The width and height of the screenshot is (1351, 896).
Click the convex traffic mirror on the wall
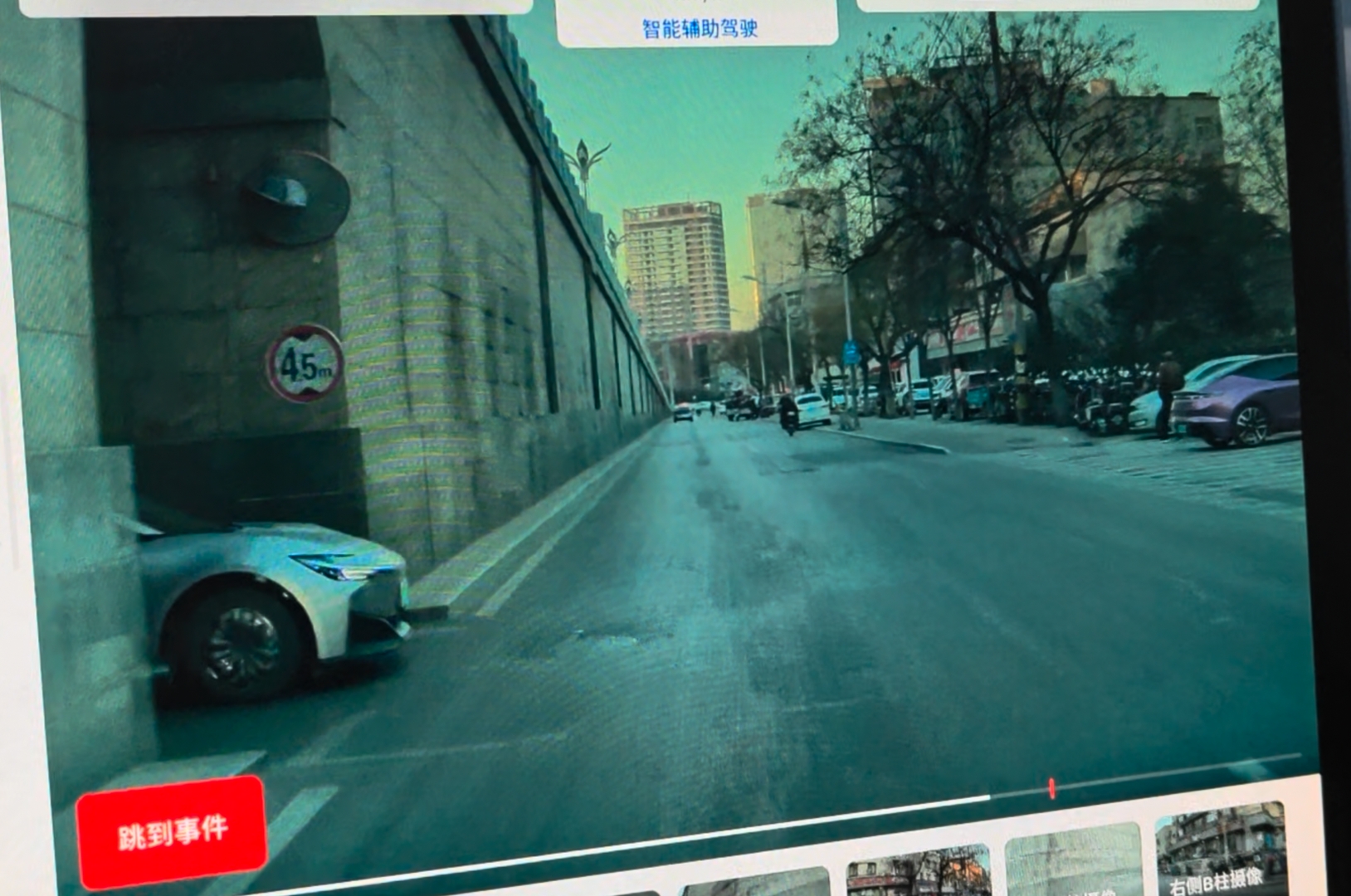point(297,197)
